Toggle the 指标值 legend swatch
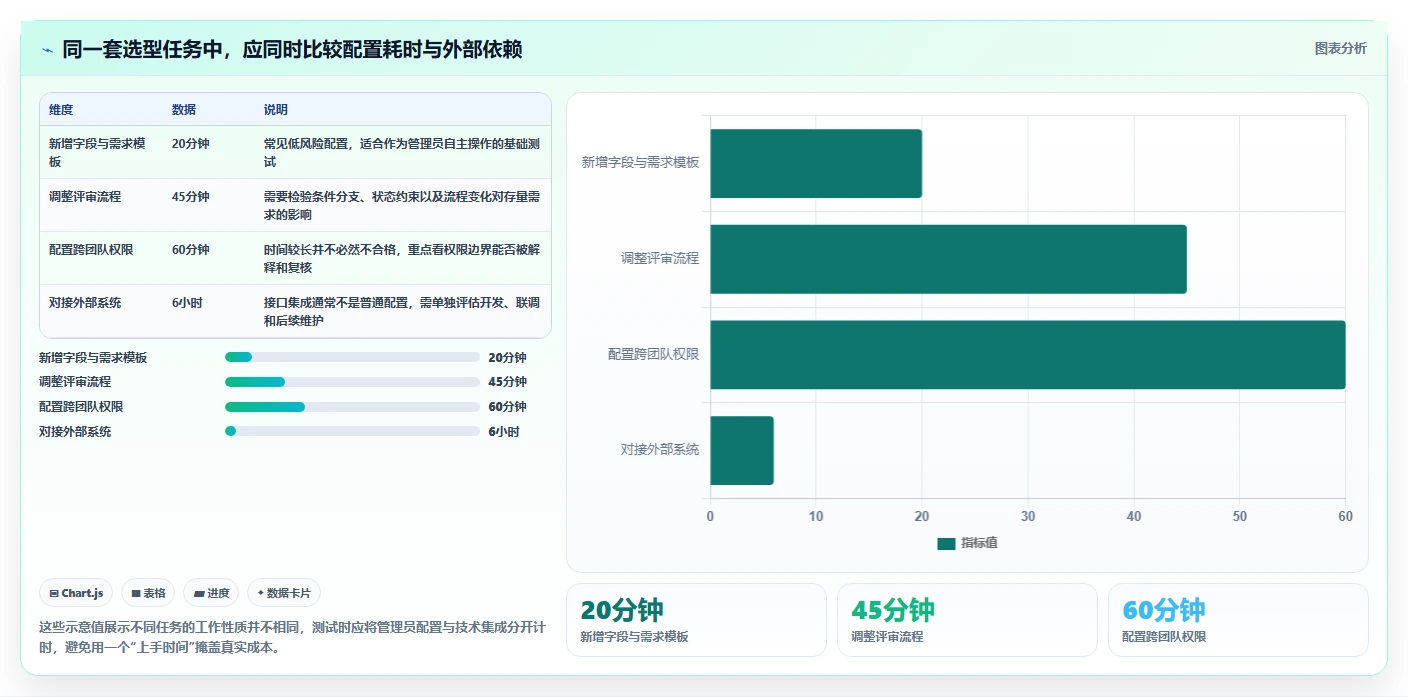Viewport: 1408px width, 697px height. (946, 543)
